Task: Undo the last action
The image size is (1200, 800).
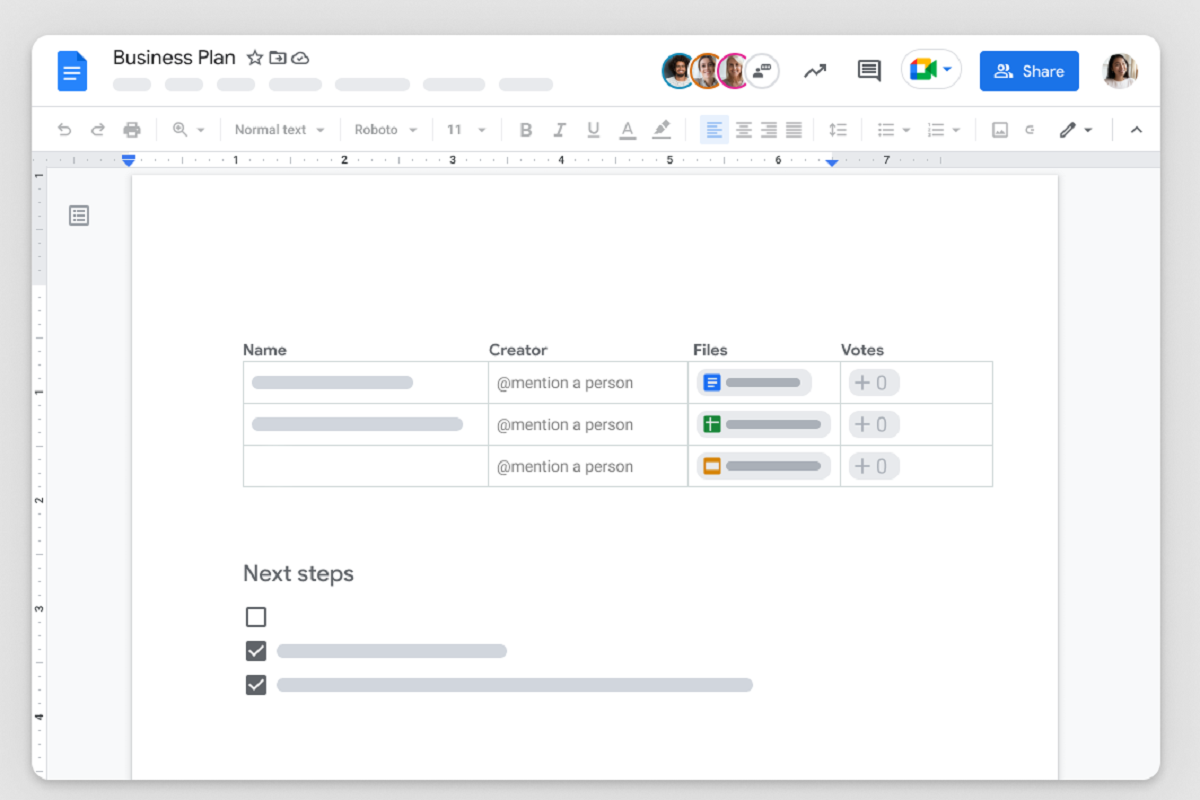Action: [x=65, y=130]
